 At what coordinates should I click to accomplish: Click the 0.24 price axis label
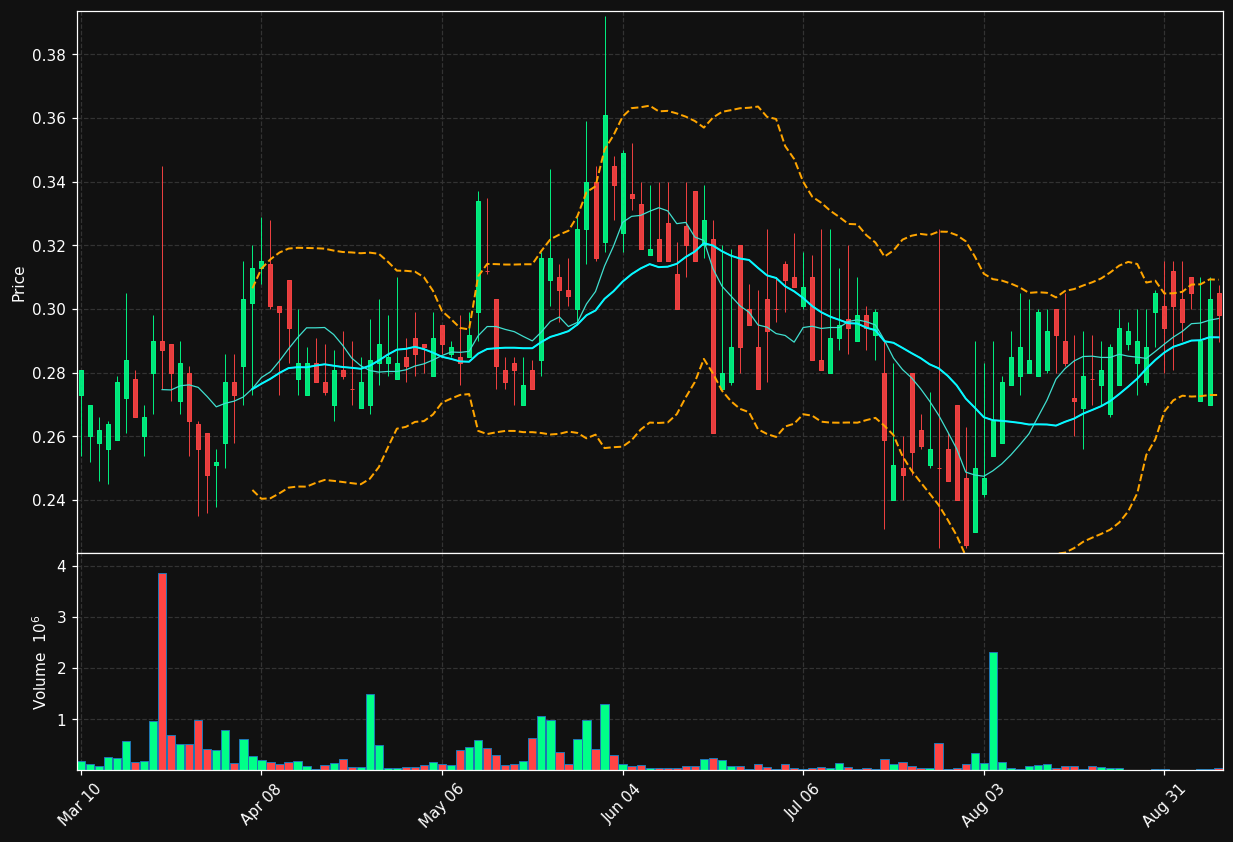pyautogui.click(x=50, y=501)
